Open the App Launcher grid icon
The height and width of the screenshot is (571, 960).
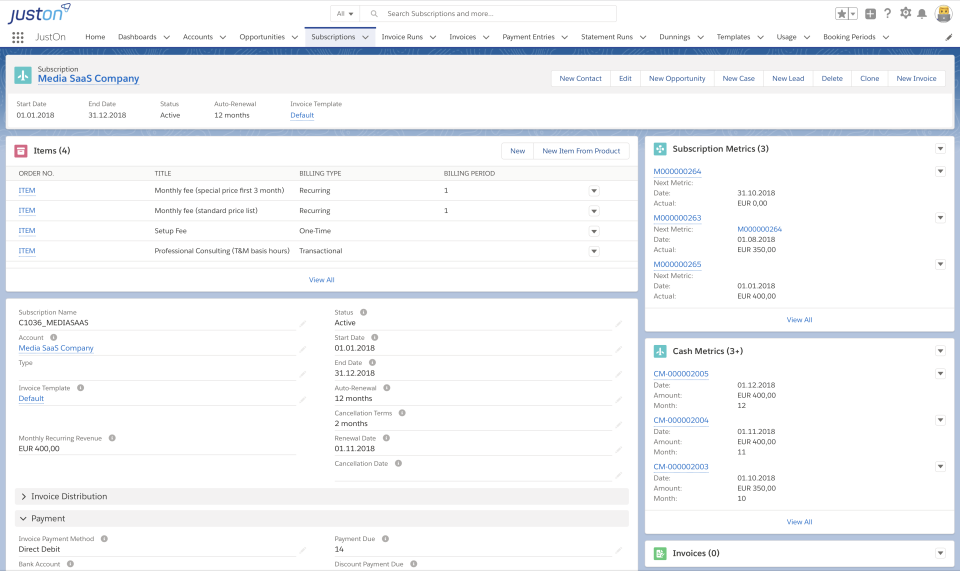tap(18, 37)
